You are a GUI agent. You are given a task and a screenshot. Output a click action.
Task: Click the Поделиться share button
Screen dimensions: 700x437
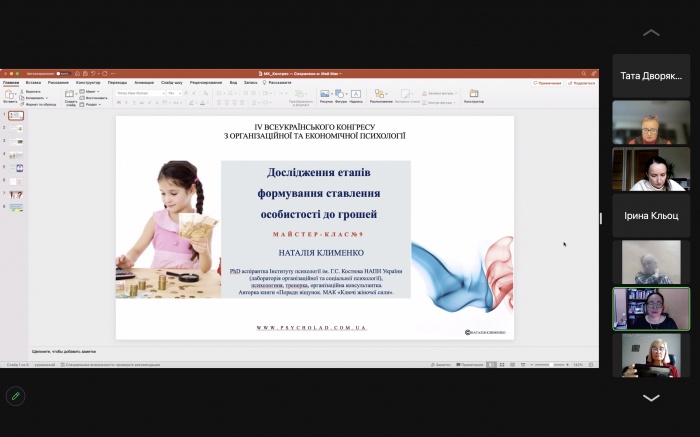(x=582, y=83)
